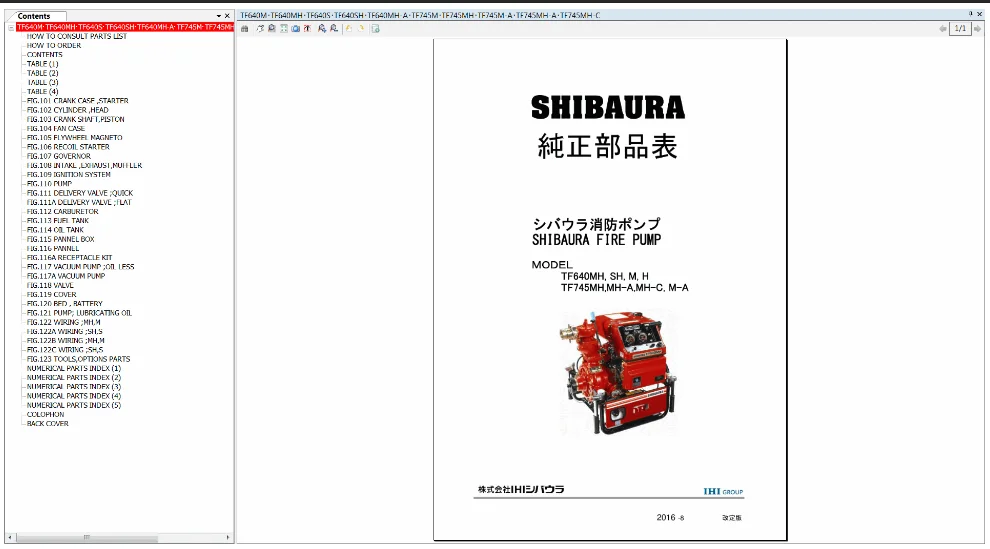The width and height of the screenshot is (990, 549).
Task: Pin the document viewer pane
Action: pos(970,14)
